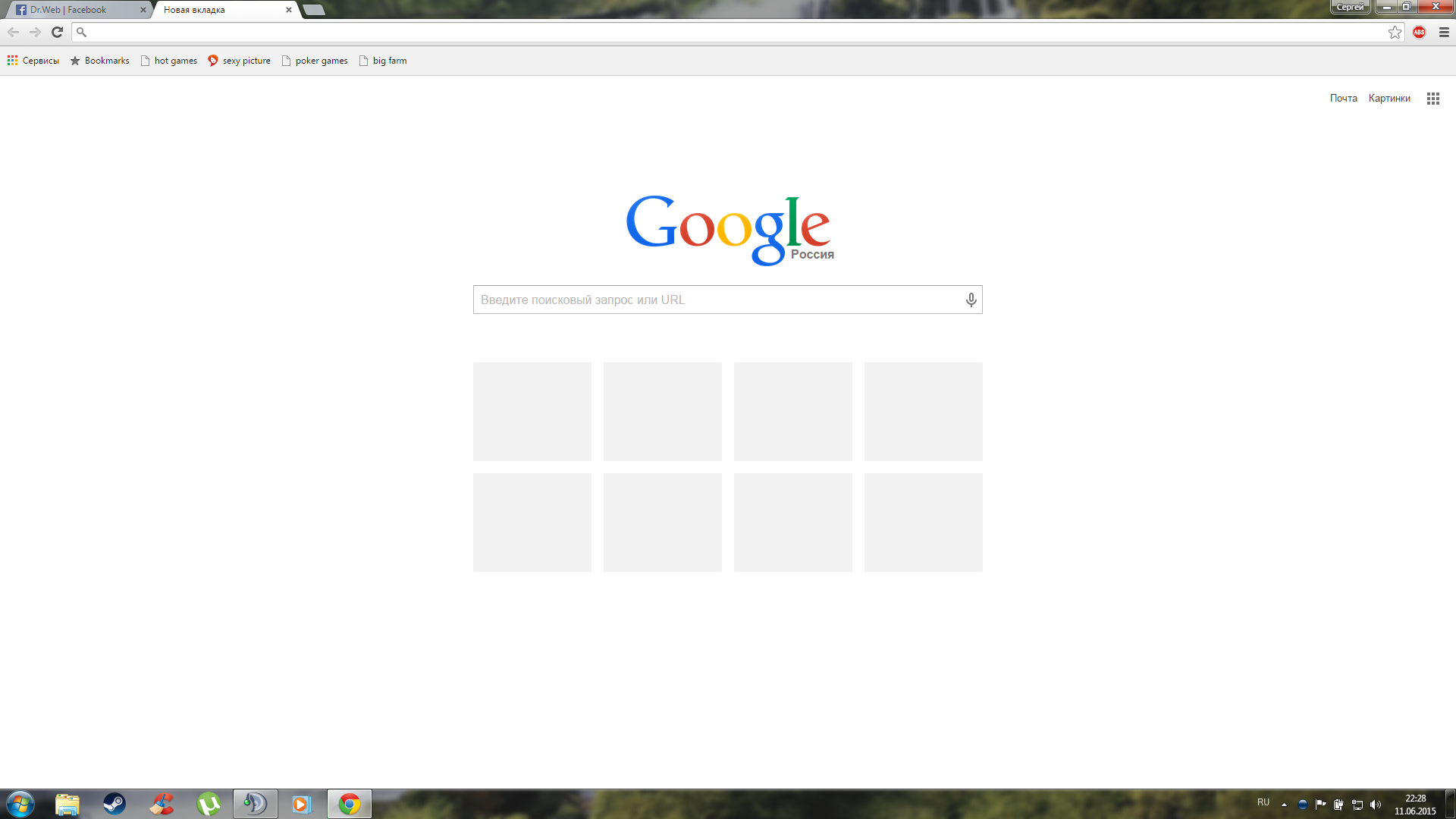Open the speaker-and-note app in the taskbar
The height and width of the screenshot is (819, 1456).
(x=256, y=804)
